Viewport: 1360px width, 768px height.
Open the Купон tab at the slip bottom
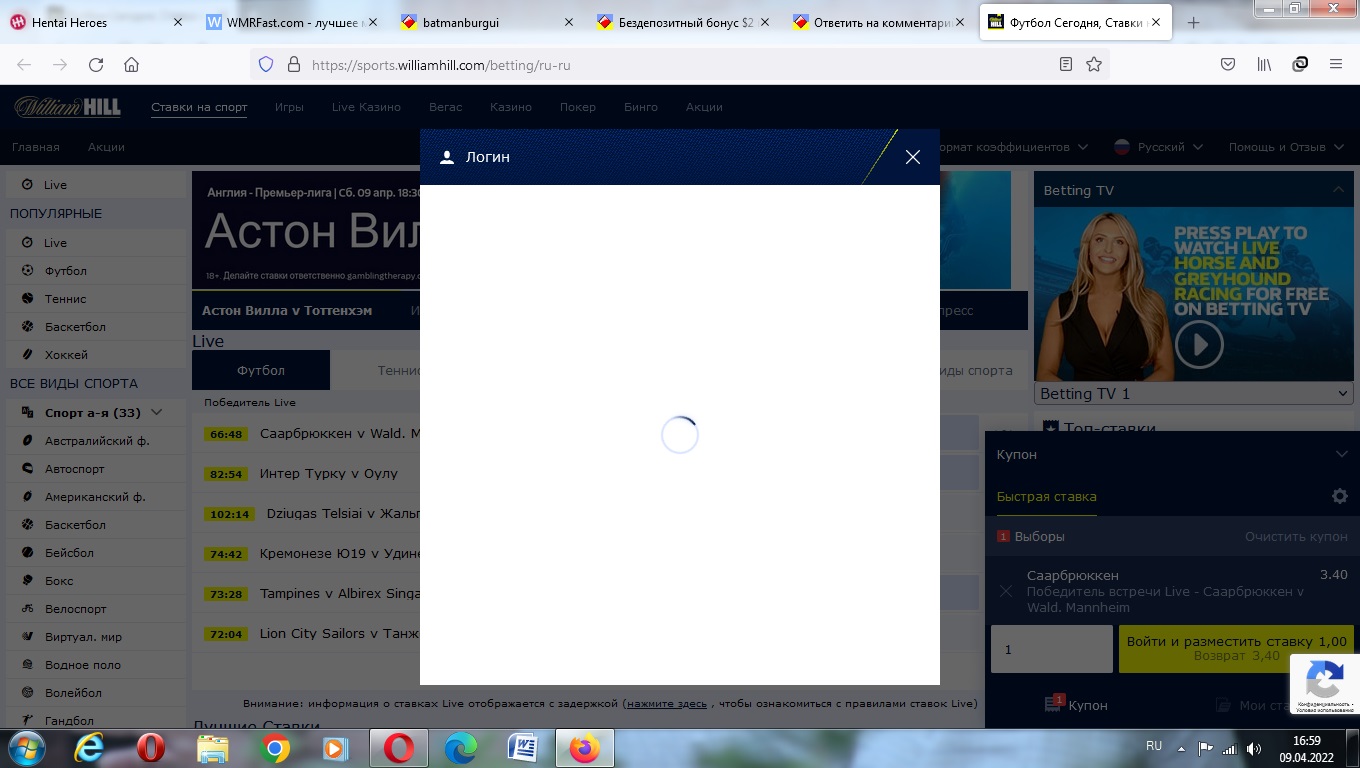[1075, 705]
